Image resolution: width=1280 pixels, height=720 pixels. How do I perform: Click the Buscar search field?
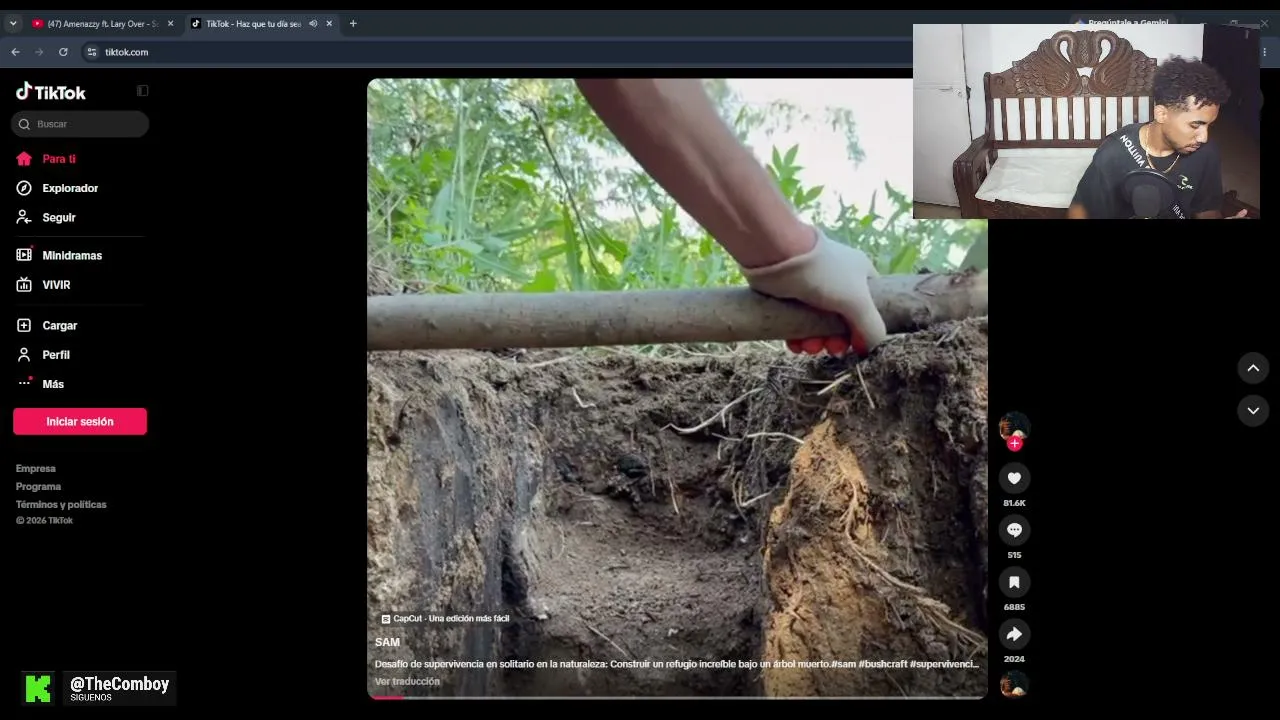pyautogui.click(x=80, y=124)
